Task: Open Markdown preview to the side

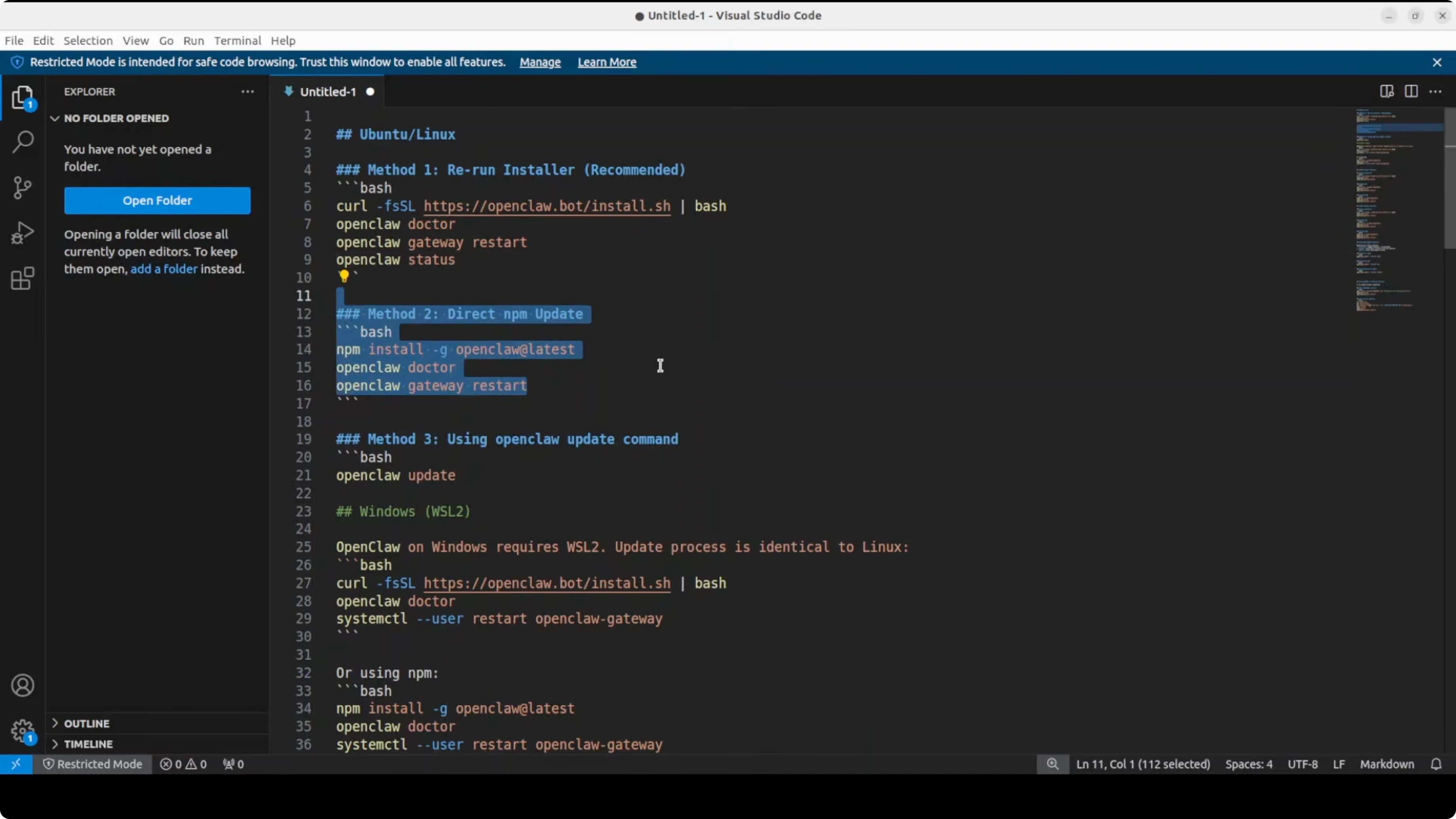Action: (x=1386, y=91)
